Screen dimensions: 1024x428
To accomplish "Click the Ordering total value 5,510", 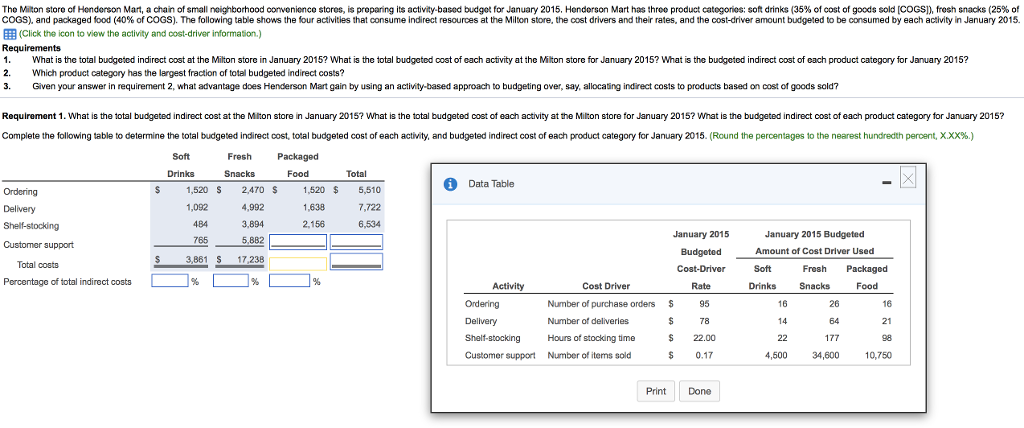I will 370,191.
